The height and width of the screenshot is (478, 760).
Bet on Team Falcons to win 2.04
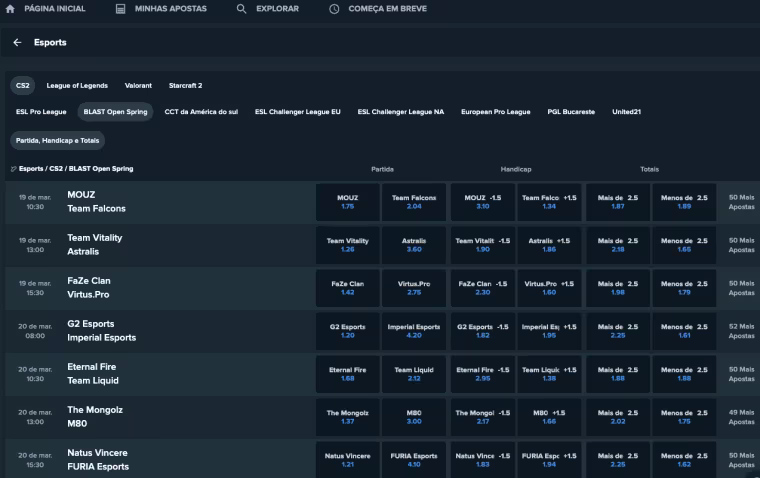[414, 202]
